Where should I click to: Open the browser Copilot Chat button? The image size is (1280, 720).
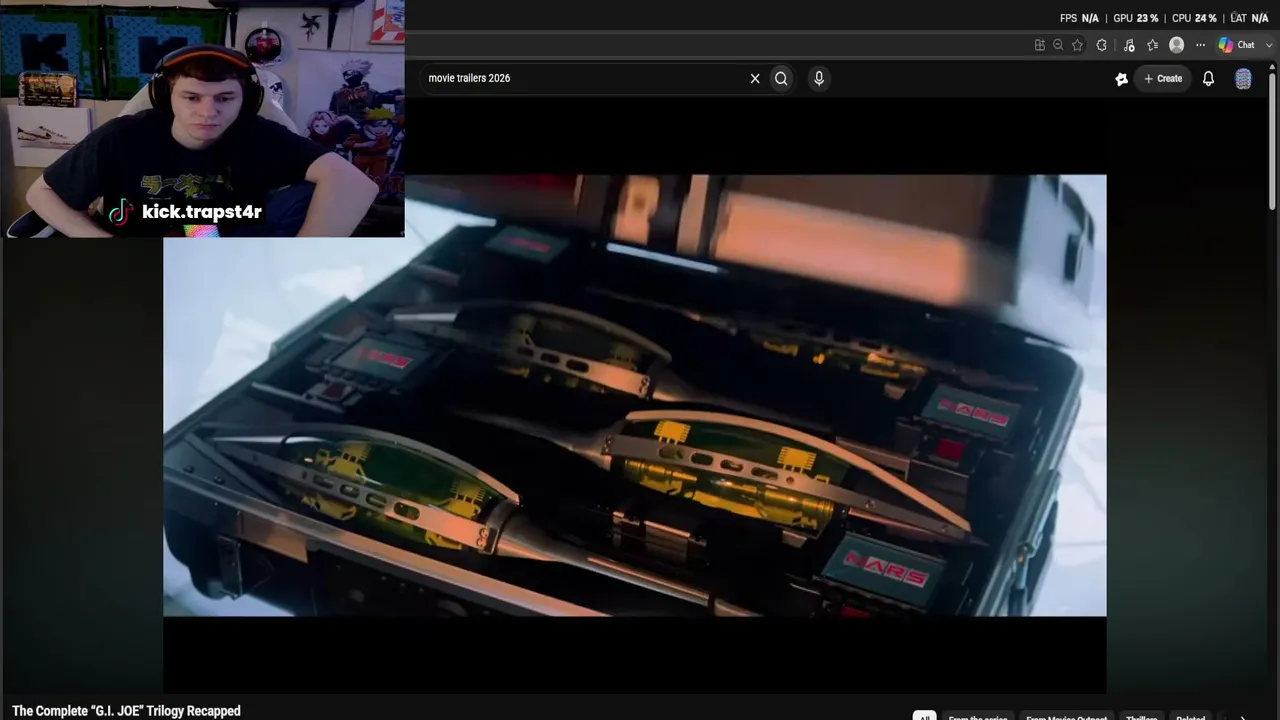(x=1236, y=45)
